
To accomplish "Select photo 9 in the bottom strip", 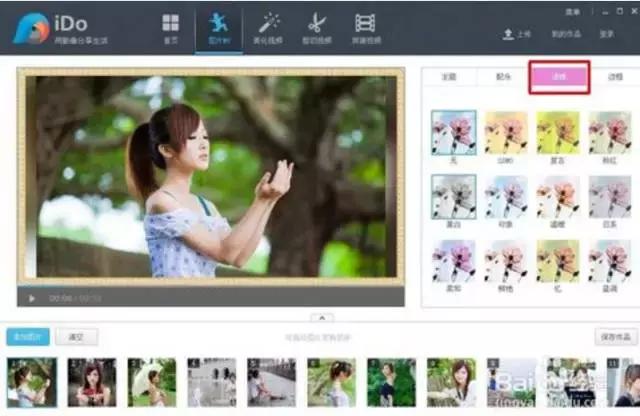I will pyautogui.click(x=511, y=382).
